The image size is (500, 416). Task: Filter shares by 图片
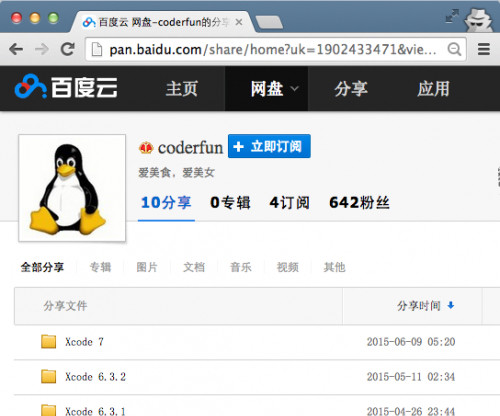point(147,267)
